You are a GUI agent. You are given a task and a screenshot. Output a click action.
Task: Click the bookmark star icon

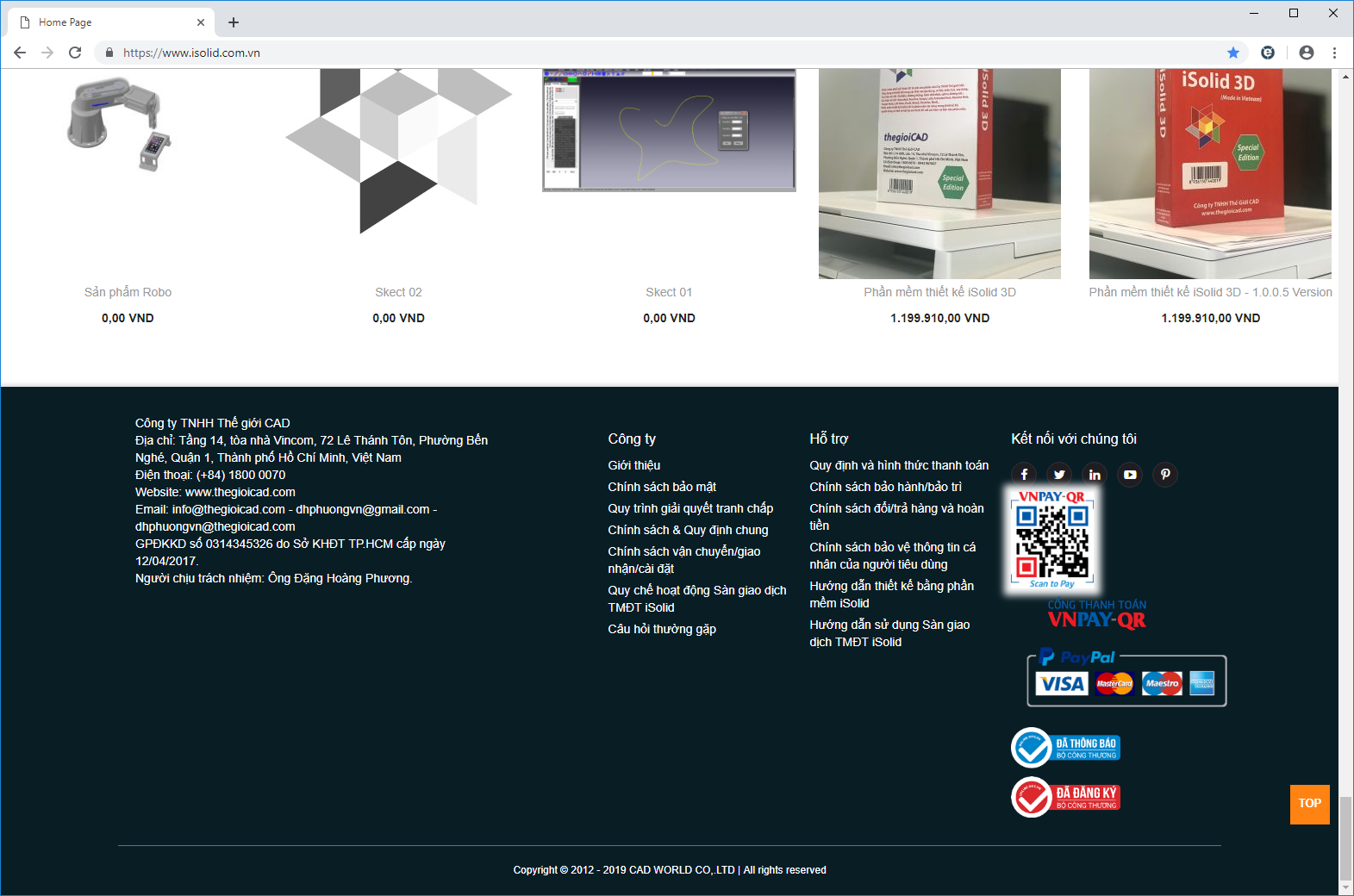point(1233,53)
